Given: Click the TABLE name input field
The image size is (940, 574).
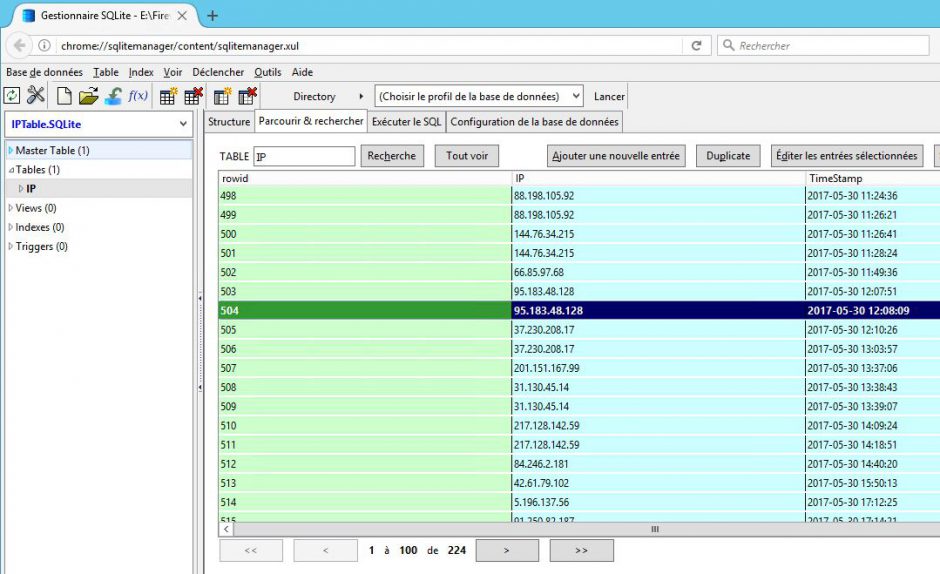Looking at the screenshot, I should point(304,156).
